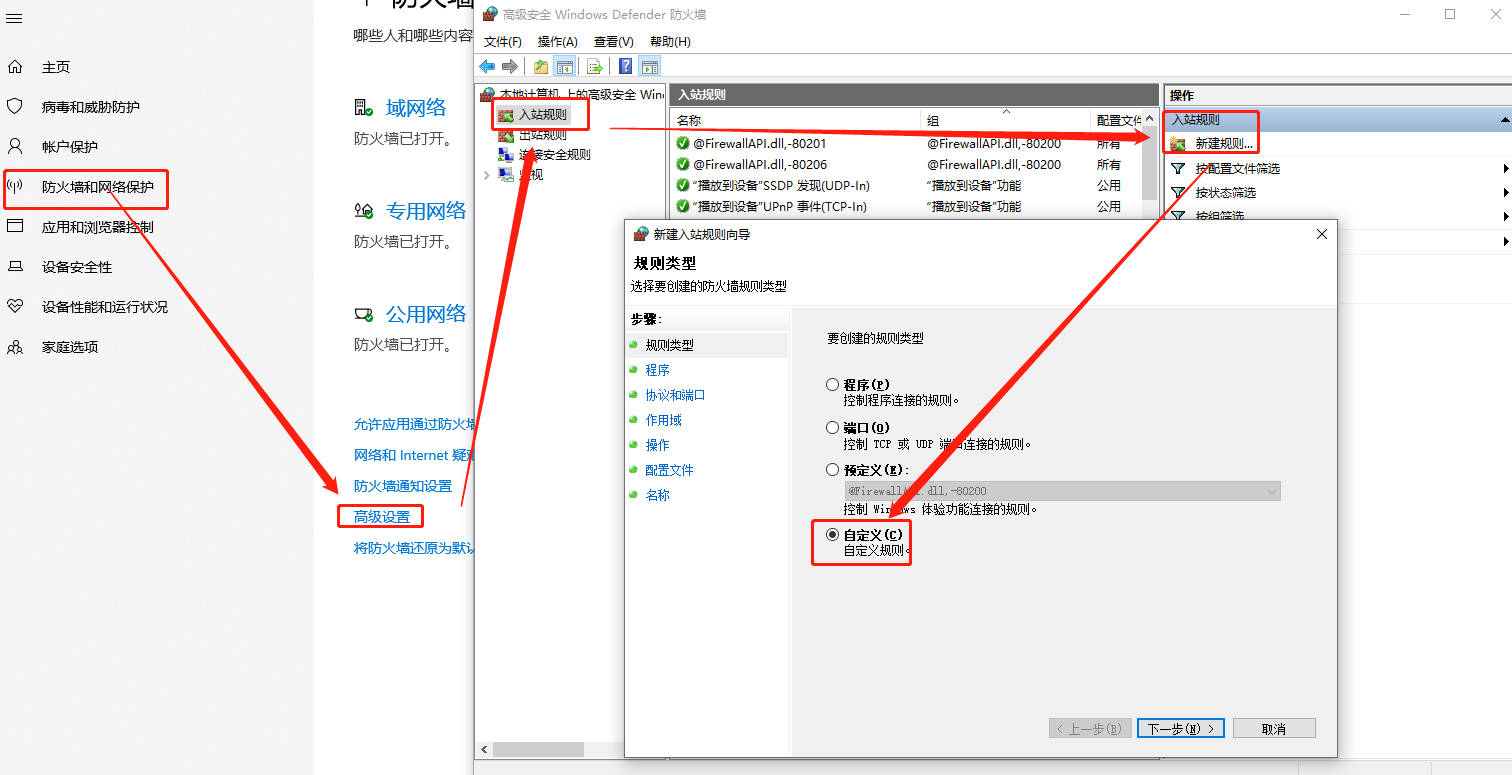This screenshot has height=775, width=1512.
Task: Click the 下一步 button in the wizard
Action: pos(1180,728)
